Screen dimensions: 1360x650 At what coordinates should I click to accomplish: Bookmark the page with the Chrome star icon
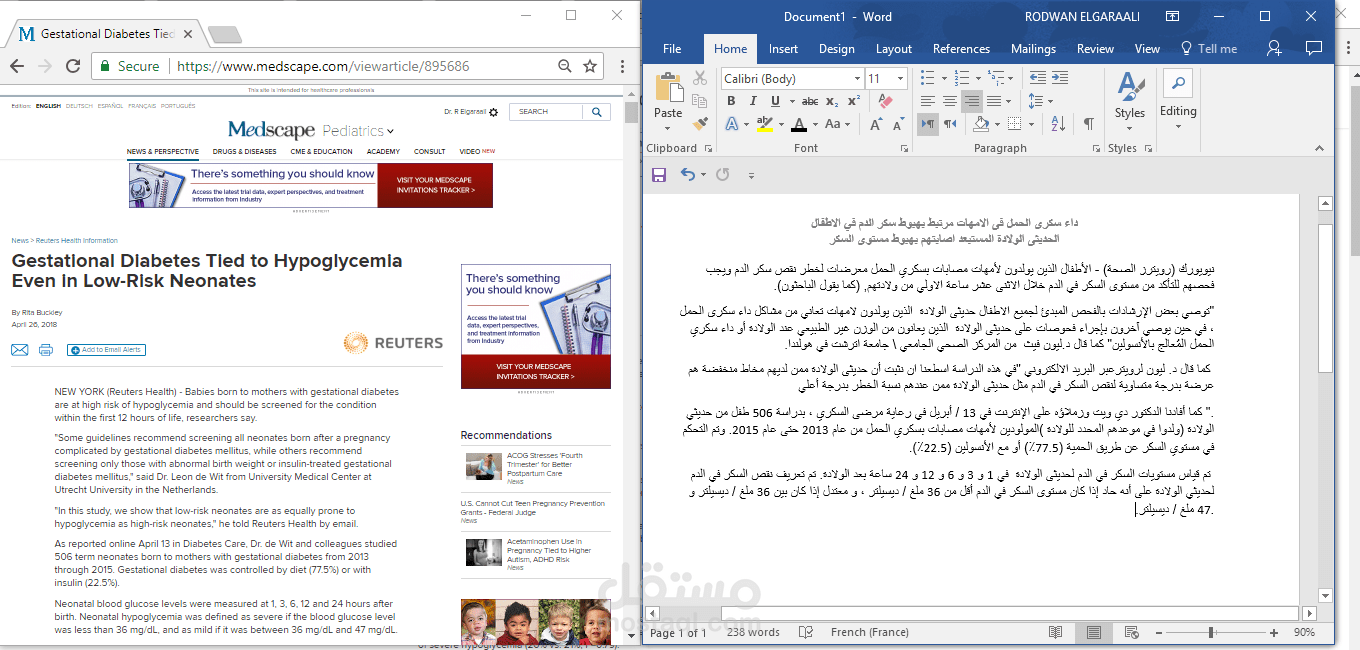pos(590,66)
